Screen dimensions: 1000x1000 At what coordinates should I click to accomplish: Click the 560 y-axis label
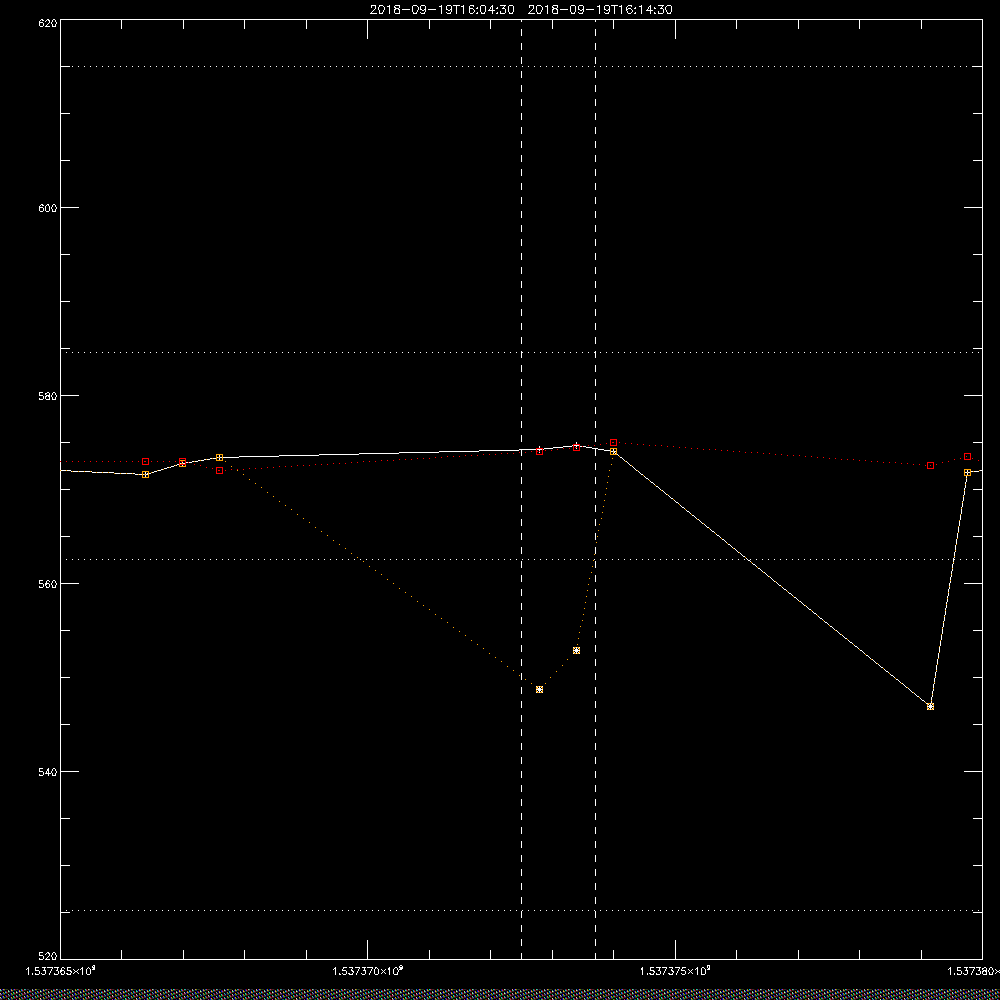point(49,584)
